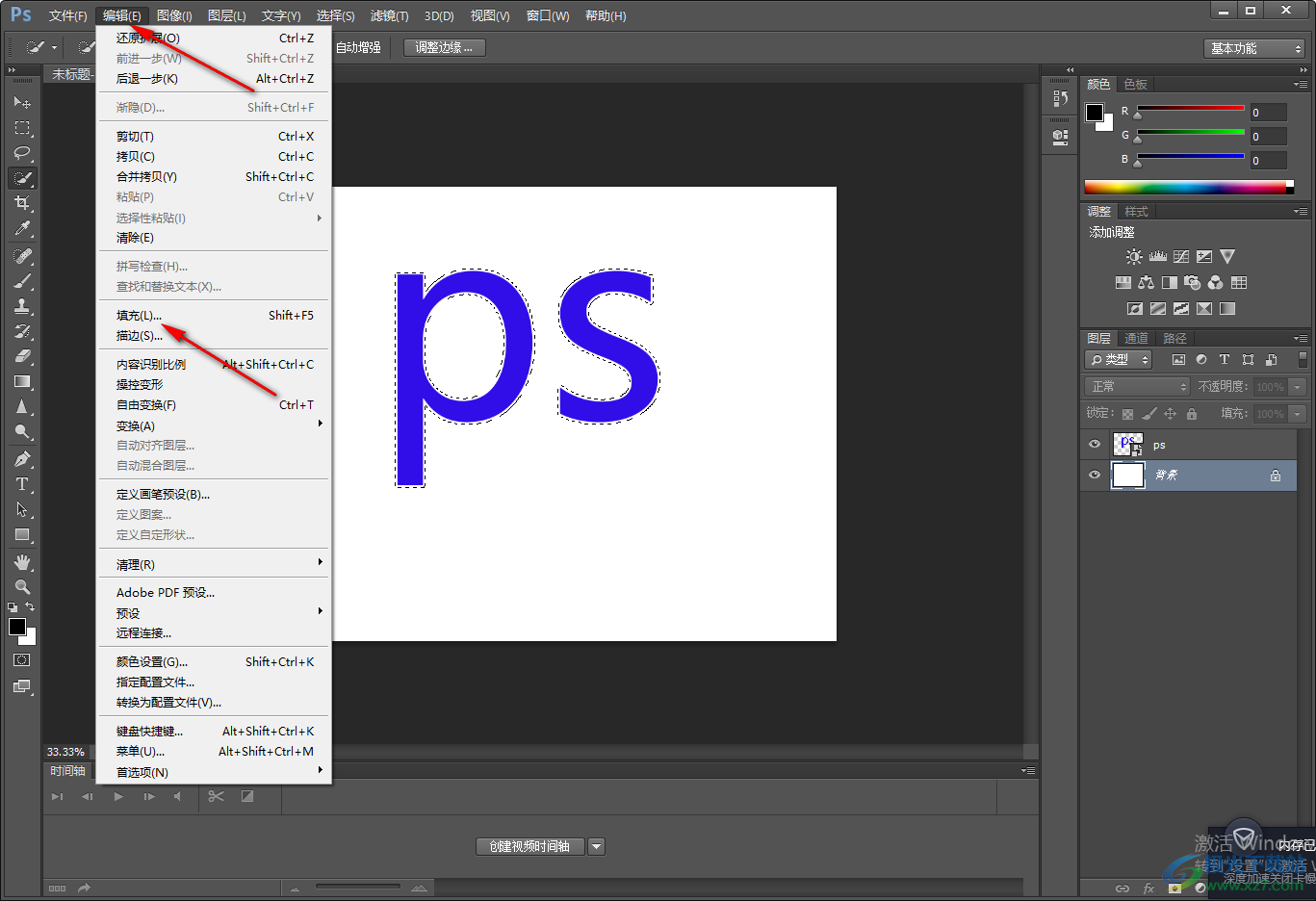Add a Brightness/Contrast adjustment

click(1134, 257)
